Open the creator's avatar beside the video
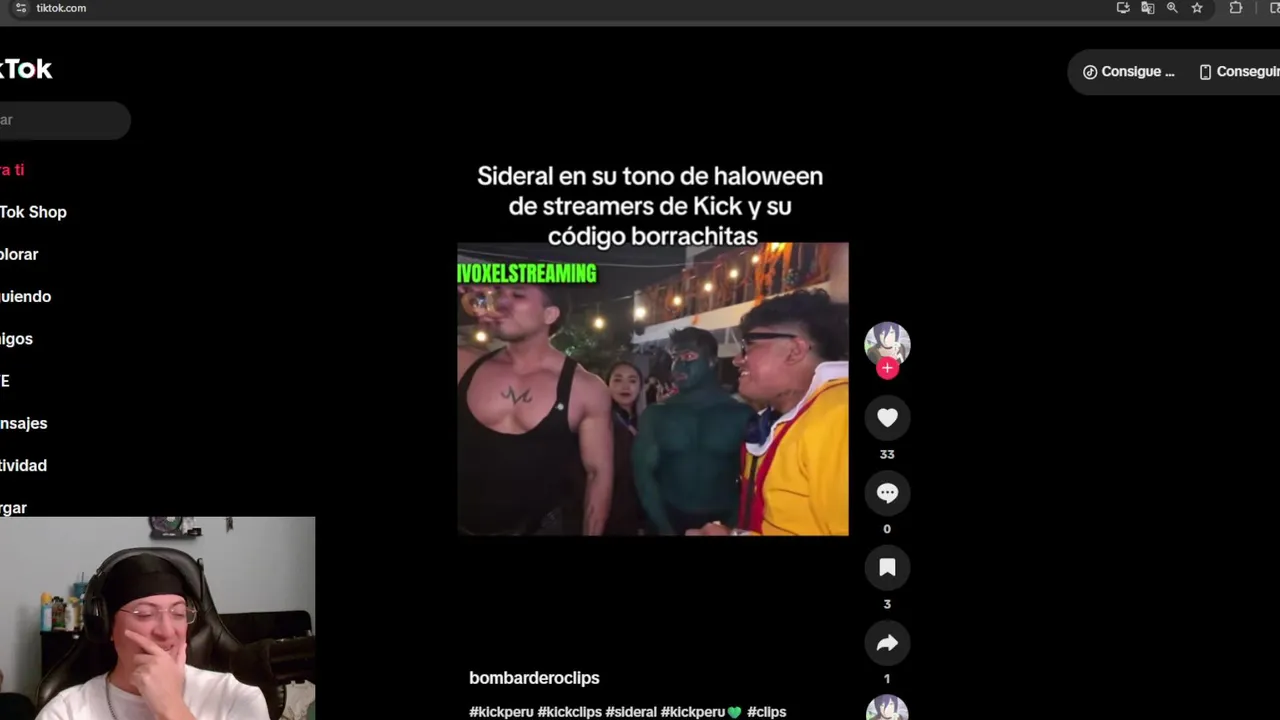This screenshot has width=1280, height=720. [x=887, y=344]
